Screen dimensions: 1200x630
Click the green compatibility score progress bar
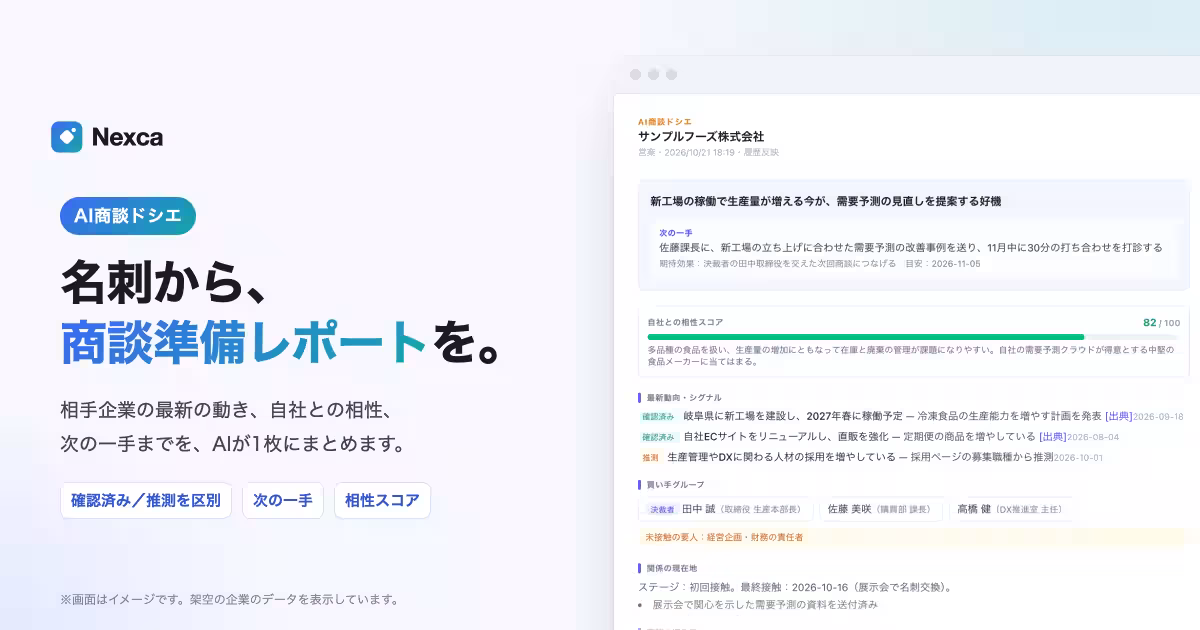(913, 337)
